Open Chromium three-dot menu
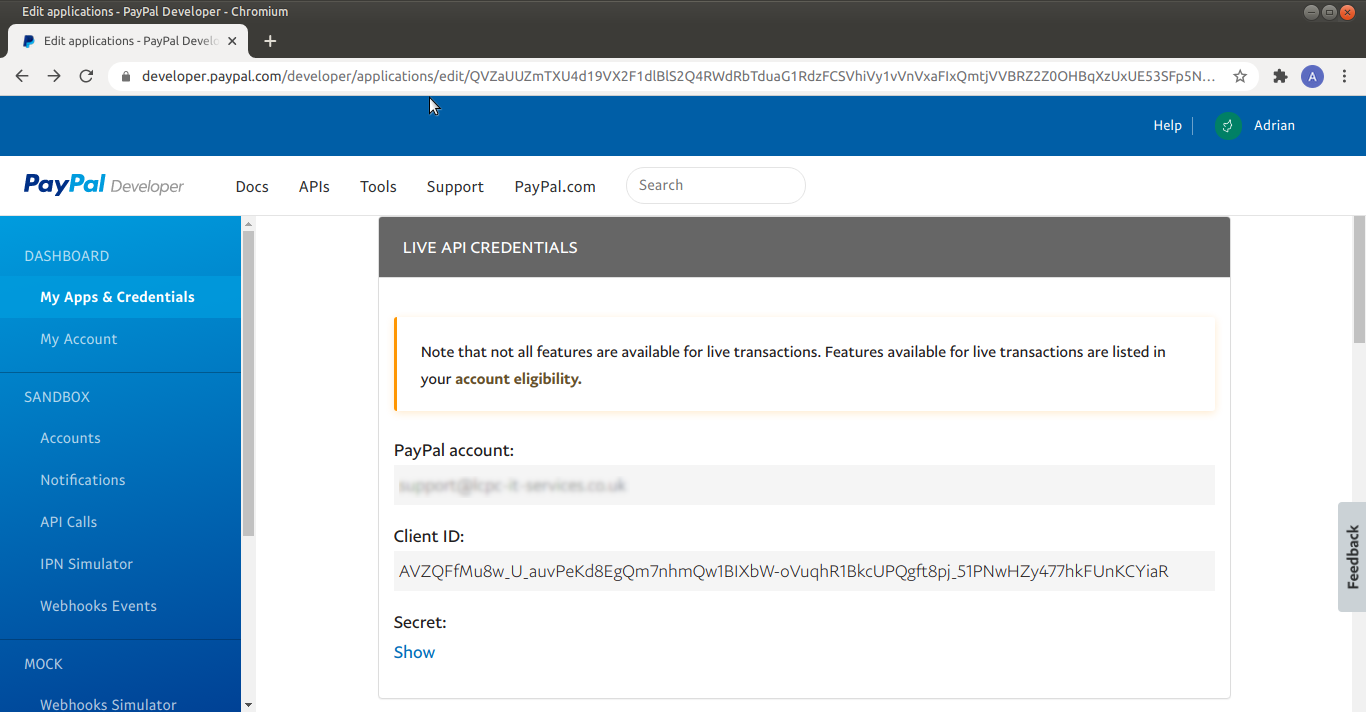Viewport: 1366px width, 712px height. (1345, 76)
